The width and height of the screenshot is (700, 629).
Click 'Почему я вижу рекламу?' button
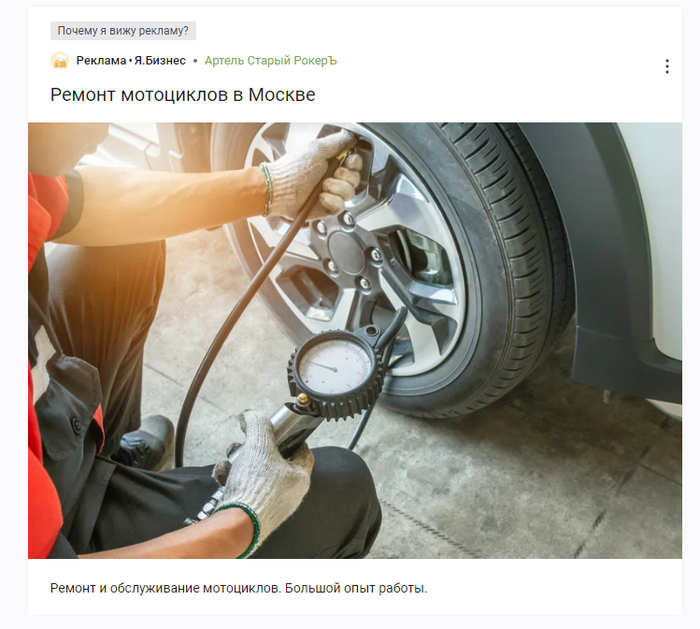click(123, 31)
